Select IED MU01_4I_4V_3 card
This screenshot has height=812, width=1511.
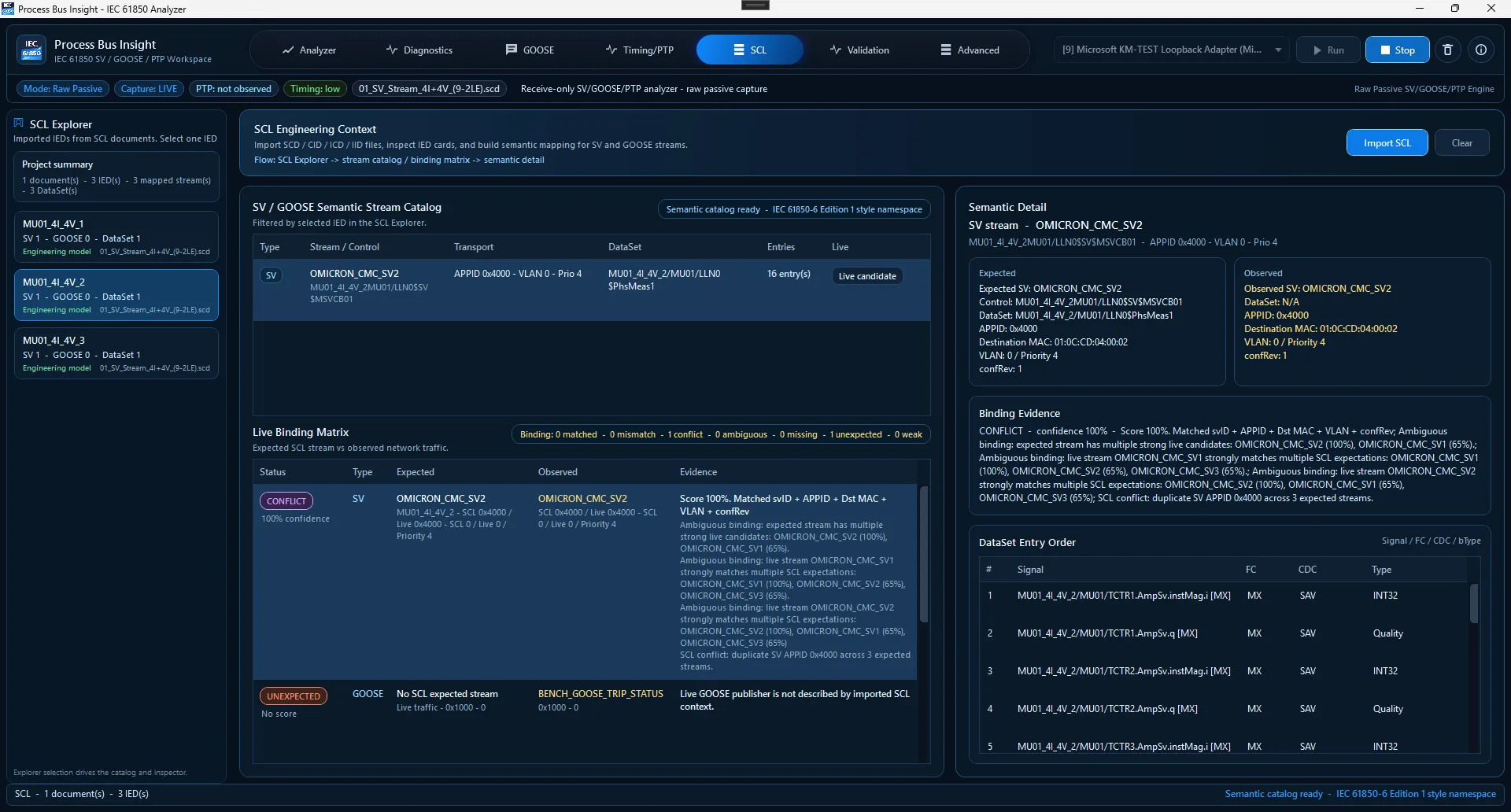point(116,353)
